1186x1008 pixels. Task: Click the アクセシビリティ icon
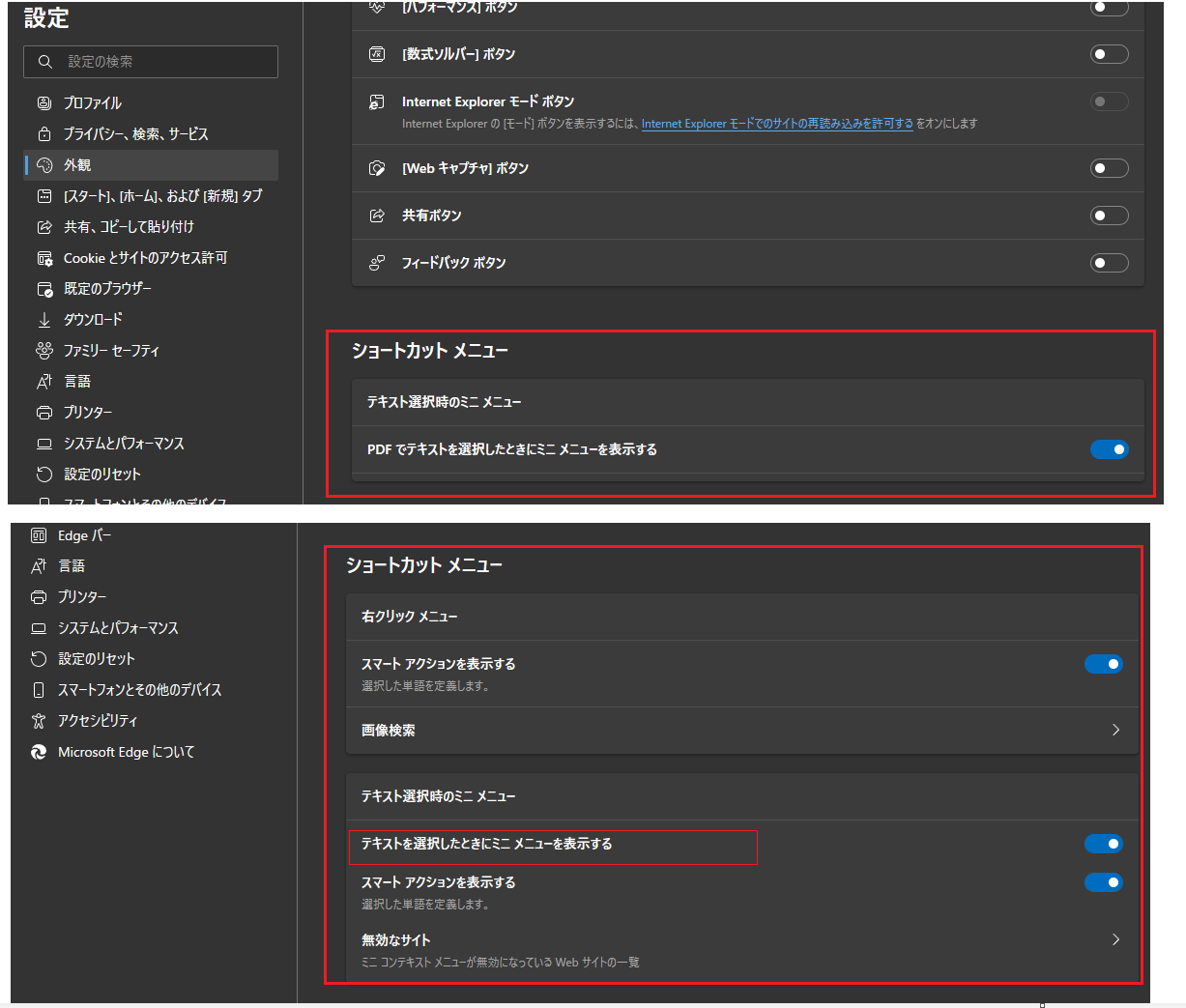[x=39, y=721]
